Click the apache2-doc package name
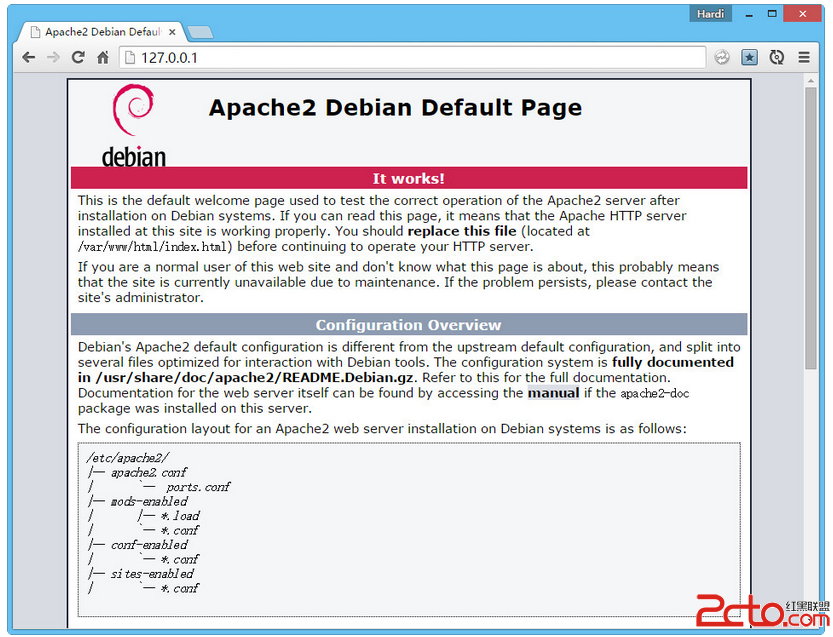Image resolution: width=833 pixels, height=637 pixels. [654, 394]
